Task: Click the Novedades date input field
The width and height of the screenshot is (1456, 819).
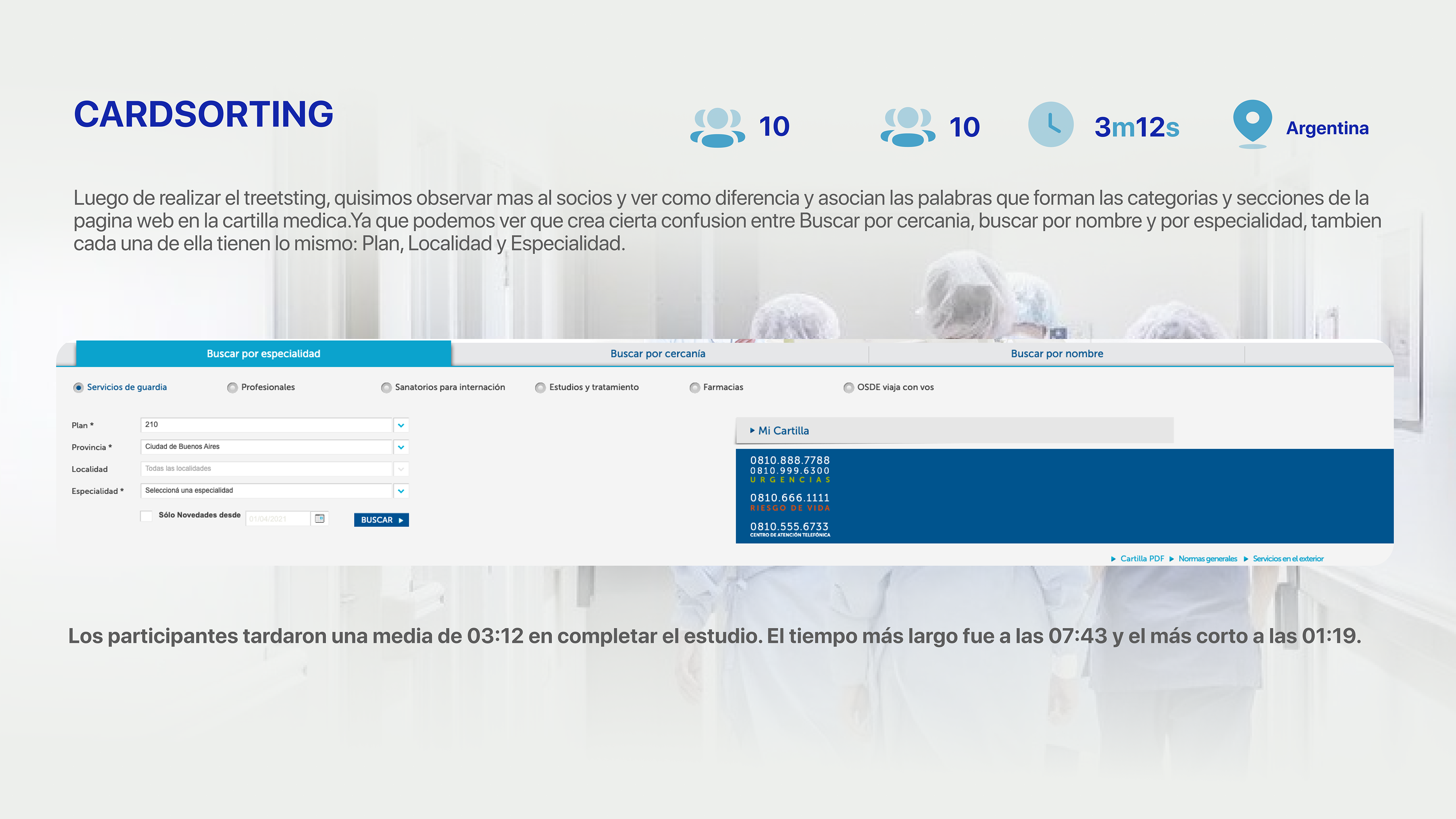Action: (277, 519)
